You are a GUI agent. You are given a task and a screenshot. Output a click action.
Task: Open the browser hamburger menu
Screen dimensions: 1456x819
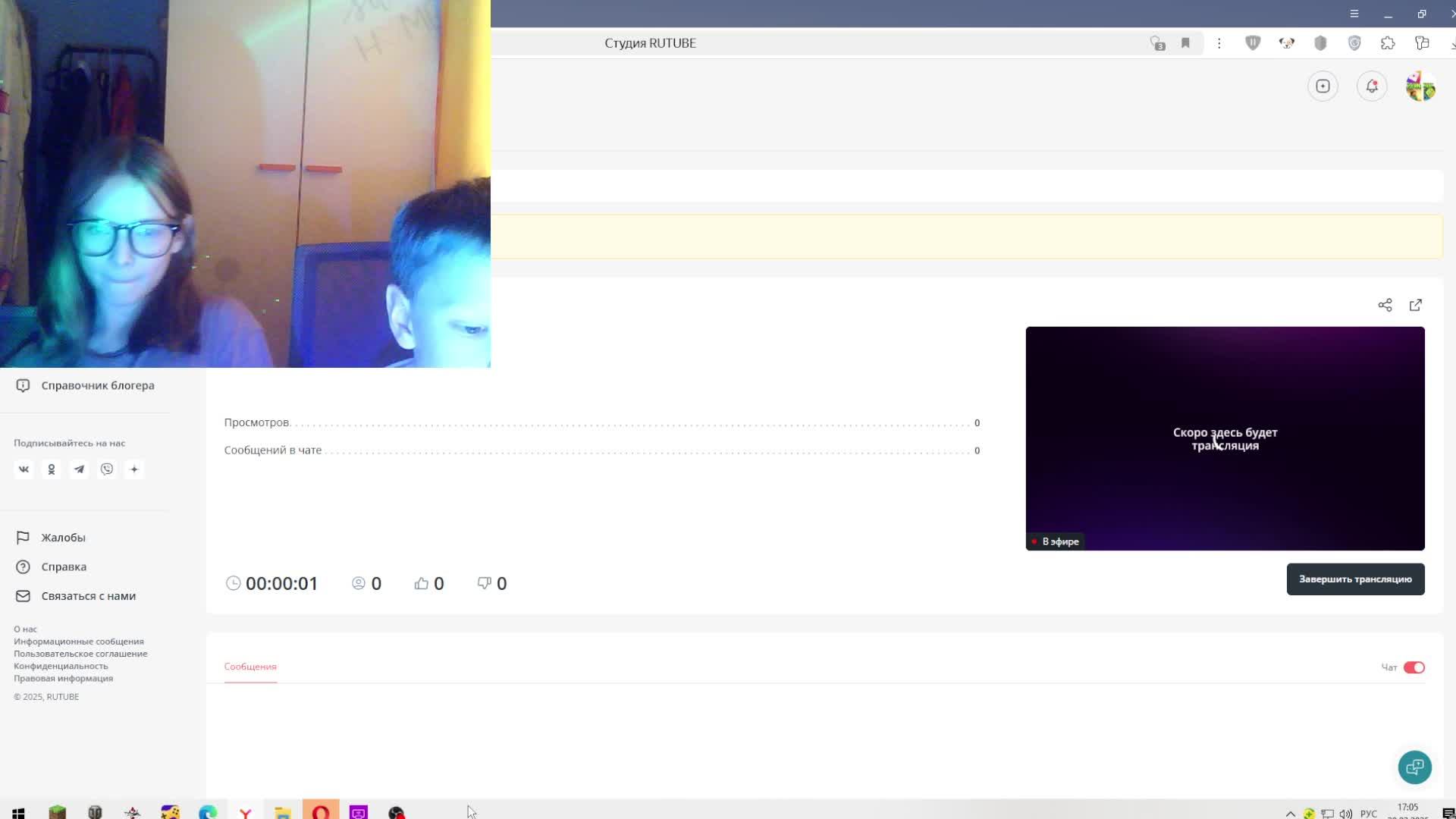[1354, 14]
